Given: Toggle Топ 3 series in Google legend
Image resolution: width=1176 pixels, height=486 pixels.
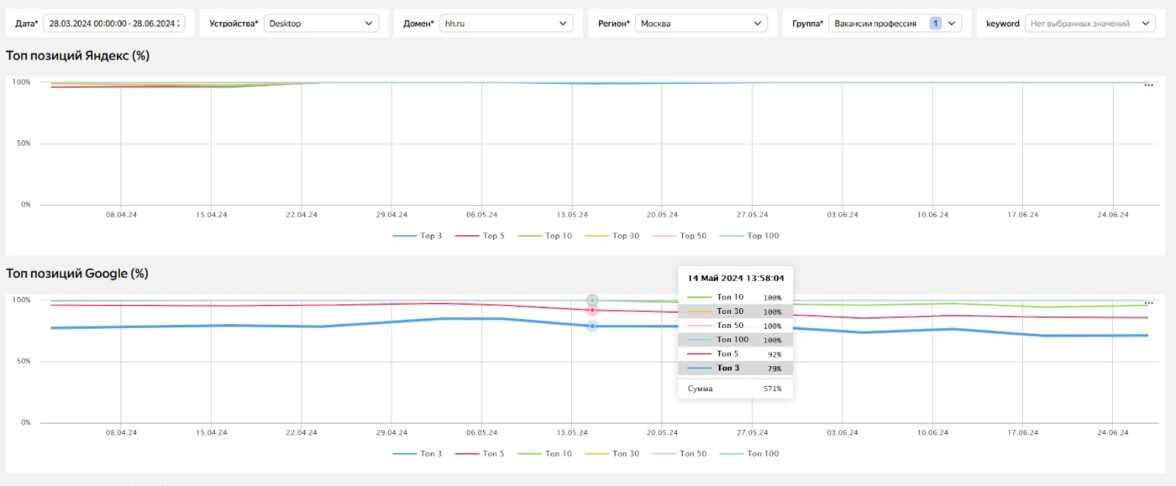Looking at the screenshot, I should coord(417,453).
